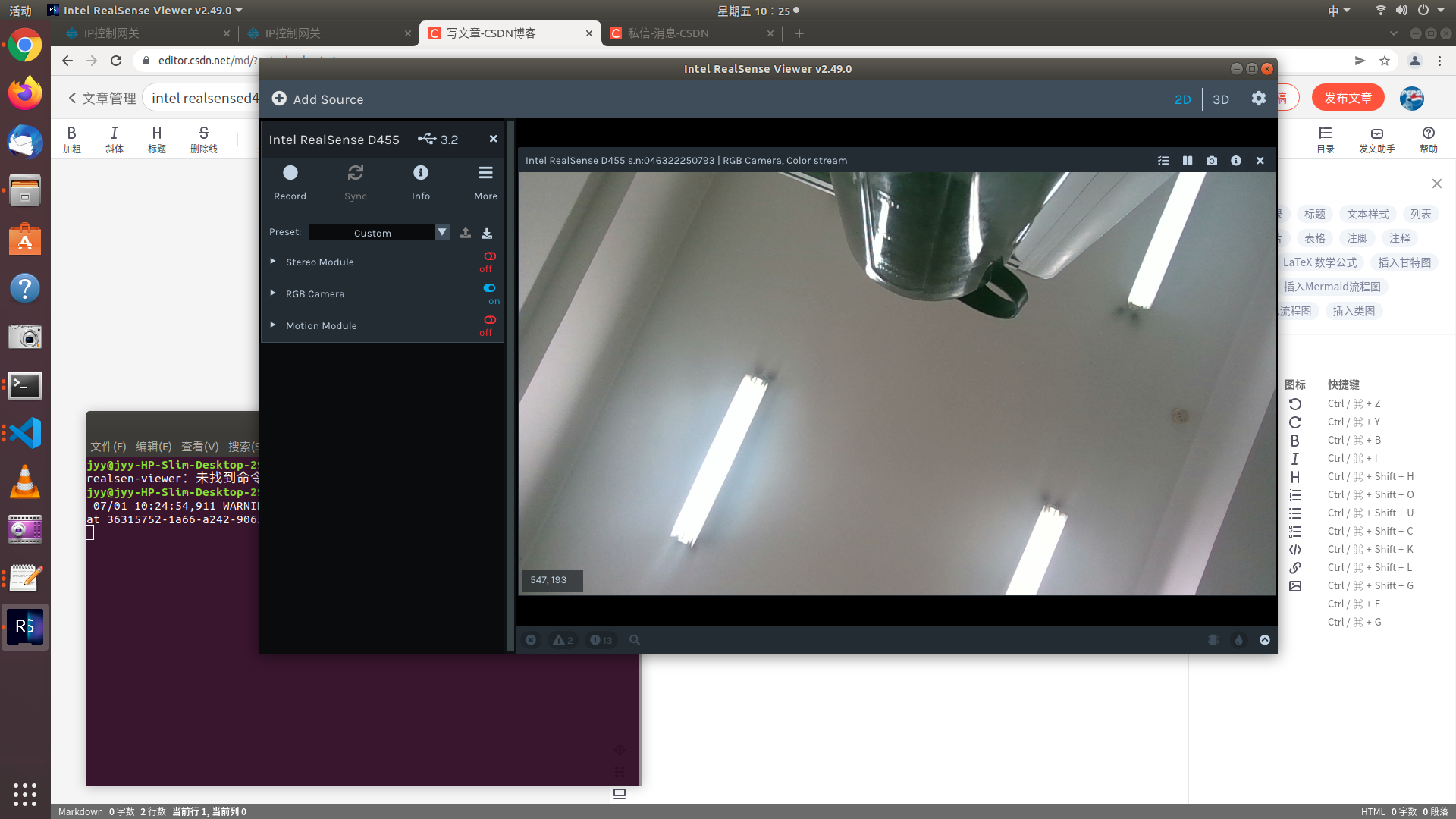Viewport: 1456px width, 819px height.
Task: Take a snapshot of the color stream
Action: (1211, 160)
